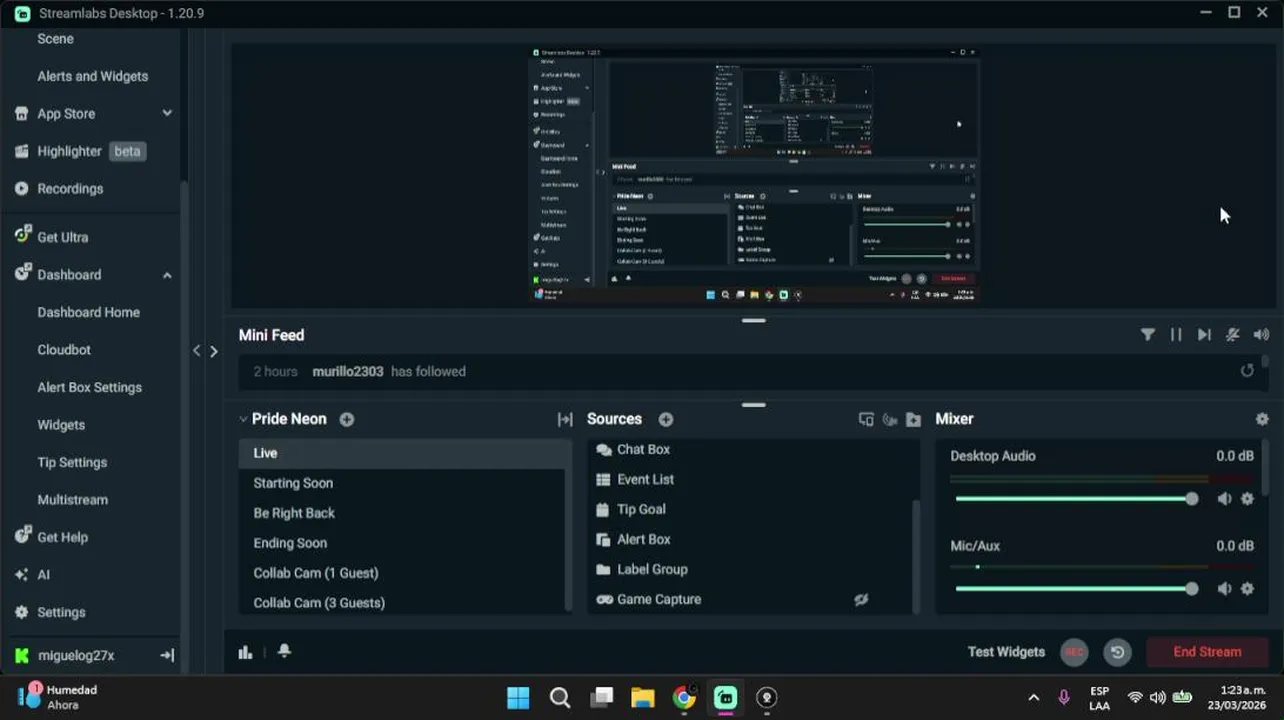Refresh the Mini Feed list
This screenshot has width=1284, height=720.
coord(1247,371)
